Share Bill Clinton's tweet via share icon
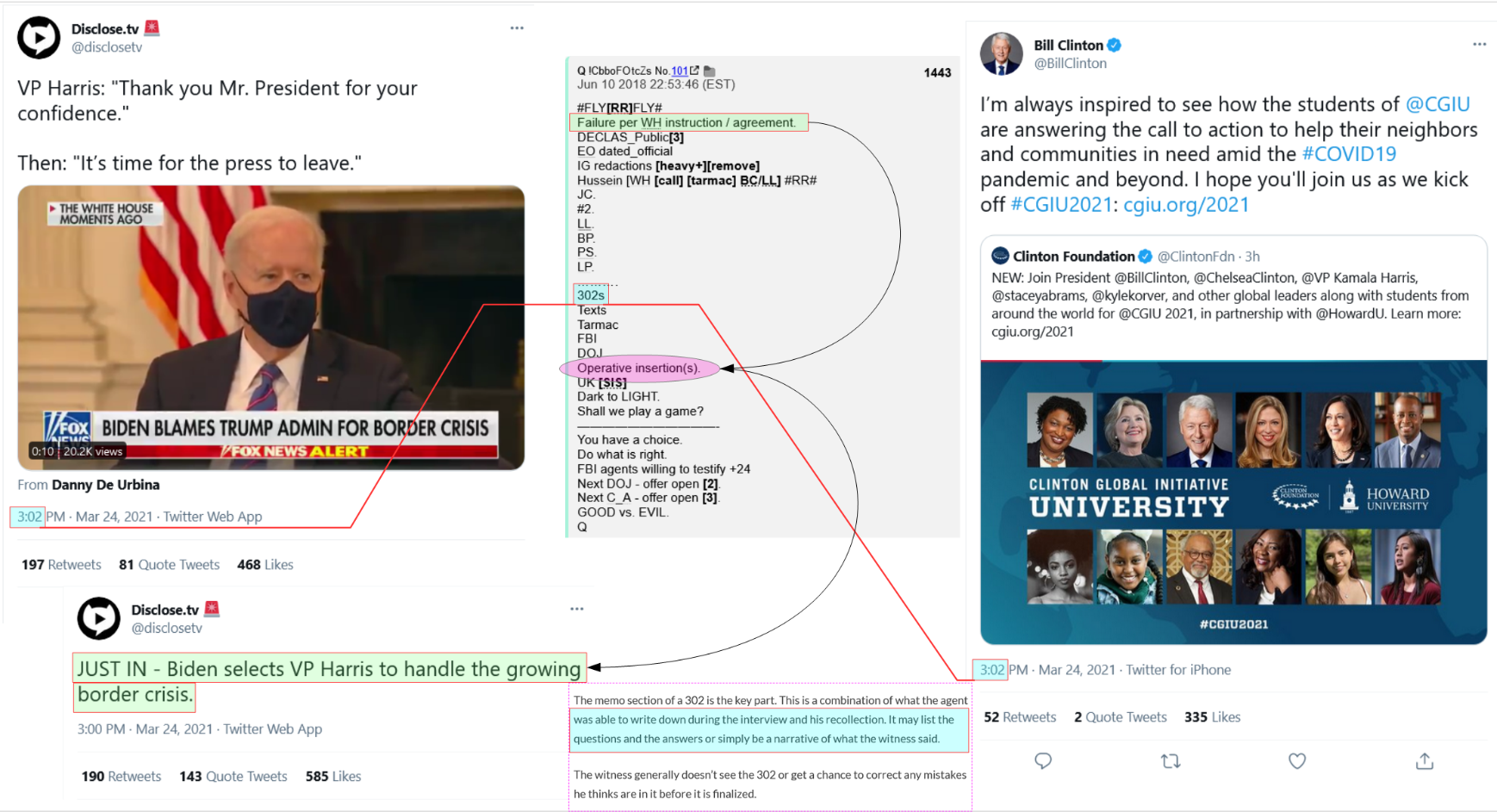This screenshot has width=1497, height=812. 1425,761
